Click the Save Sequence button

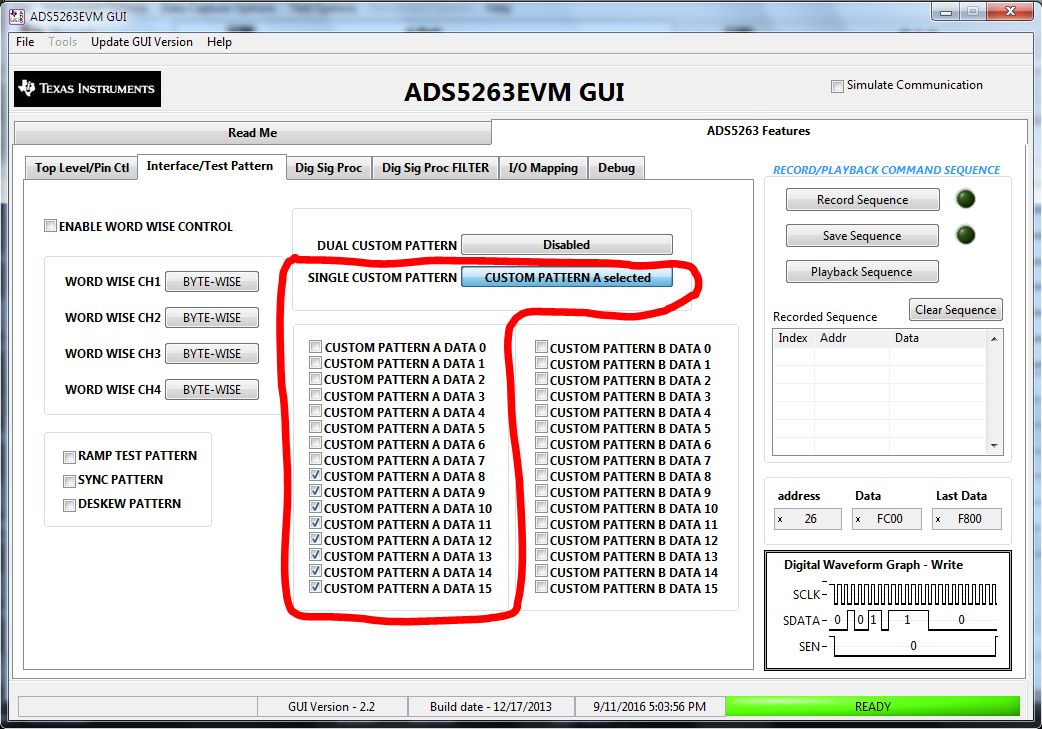[863, 236]
